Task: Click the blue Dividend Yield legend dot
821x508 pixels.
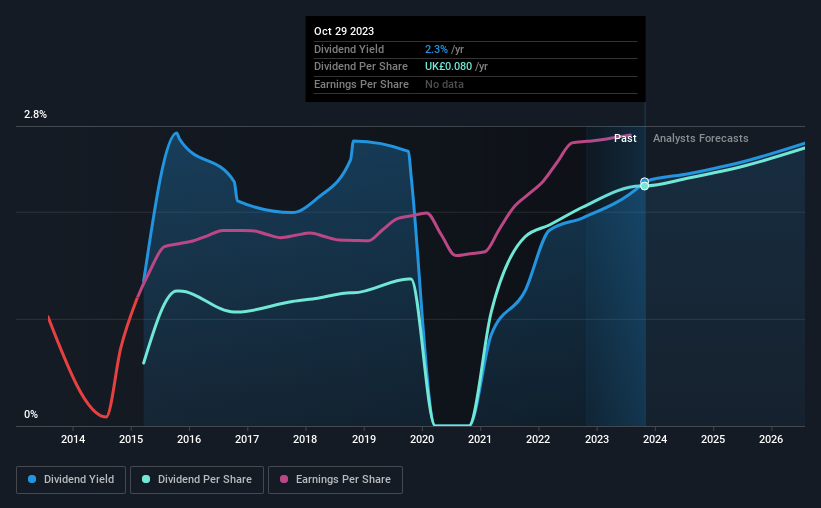Action: click(x=32, y=479)
